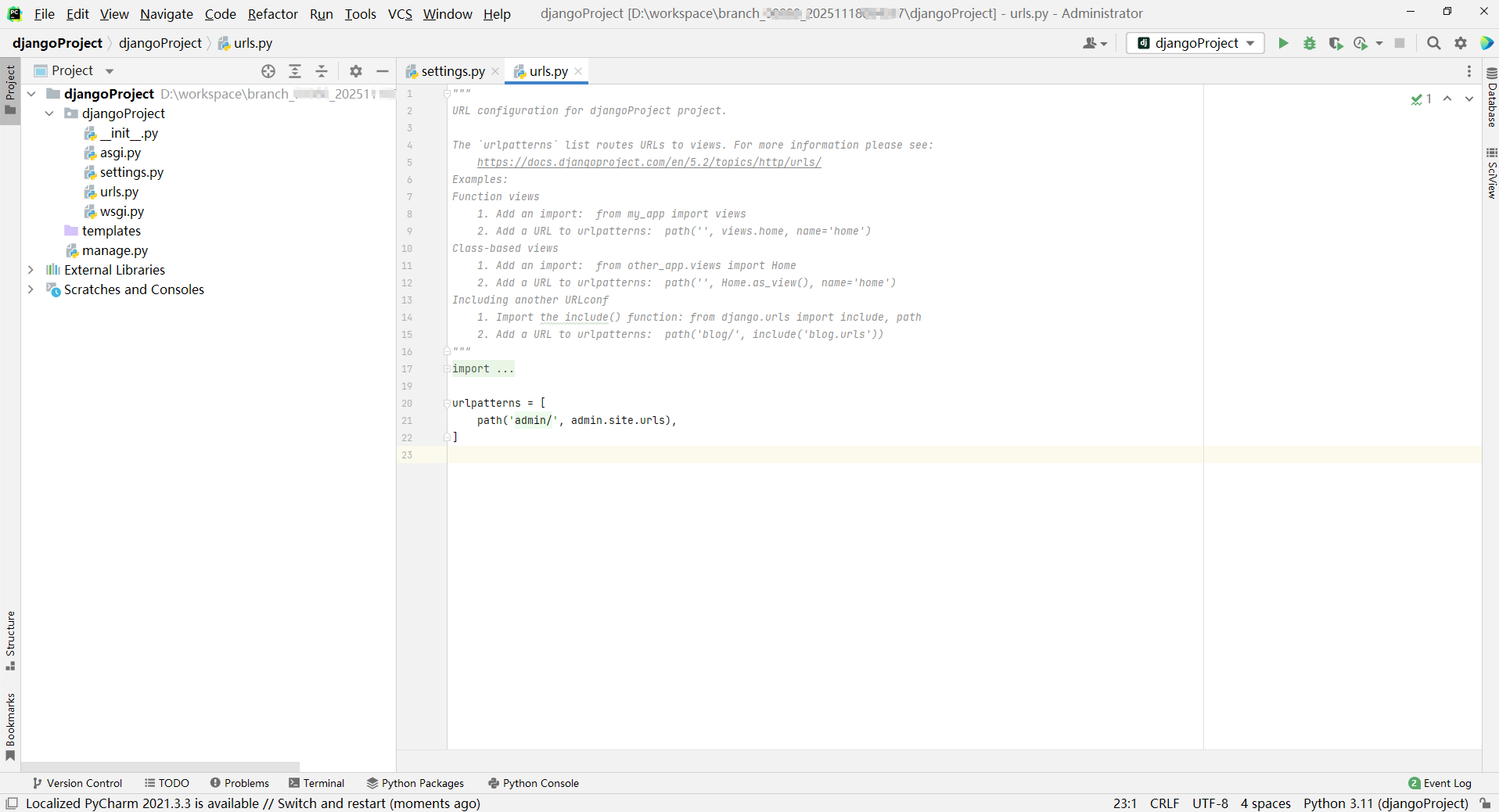Screen dimensions: 1499x812
Task: Click the read-only lock icon in status bar
Action: coord(1485,803)
